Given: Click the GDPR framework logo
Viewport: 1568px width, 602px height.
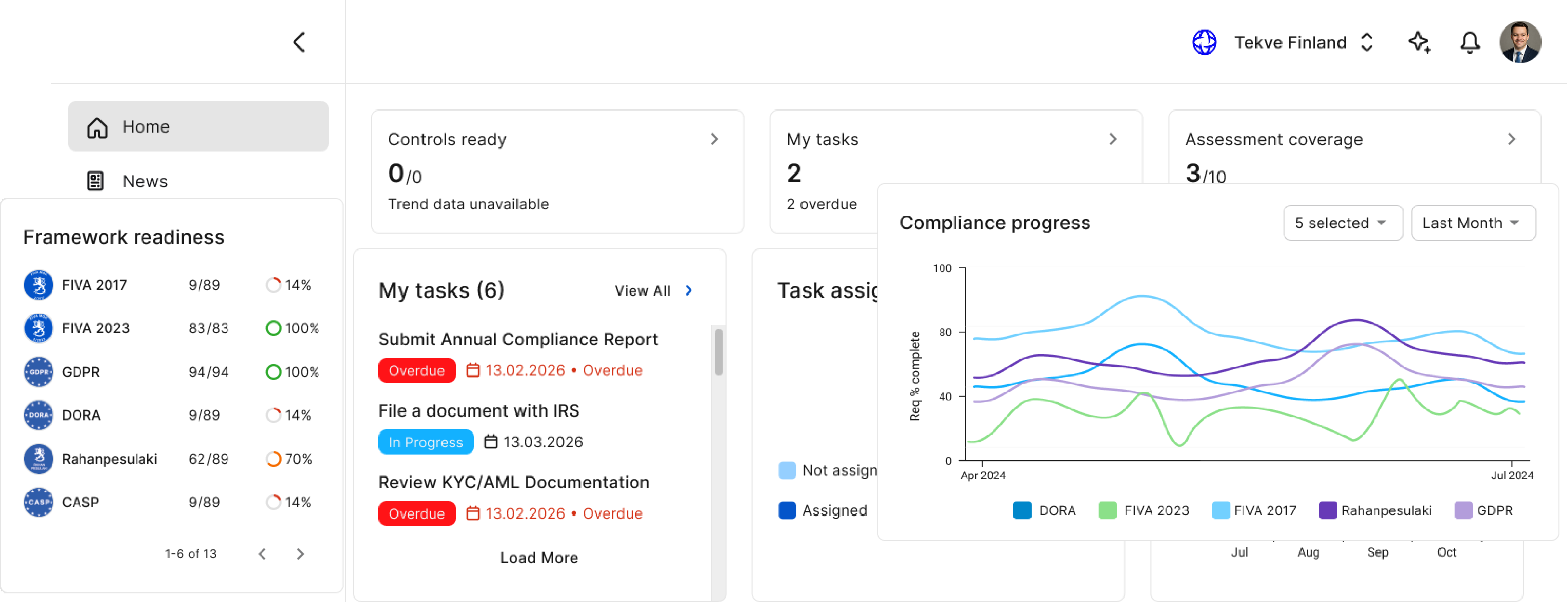Looking at the screenshot, I should [38, 371].
